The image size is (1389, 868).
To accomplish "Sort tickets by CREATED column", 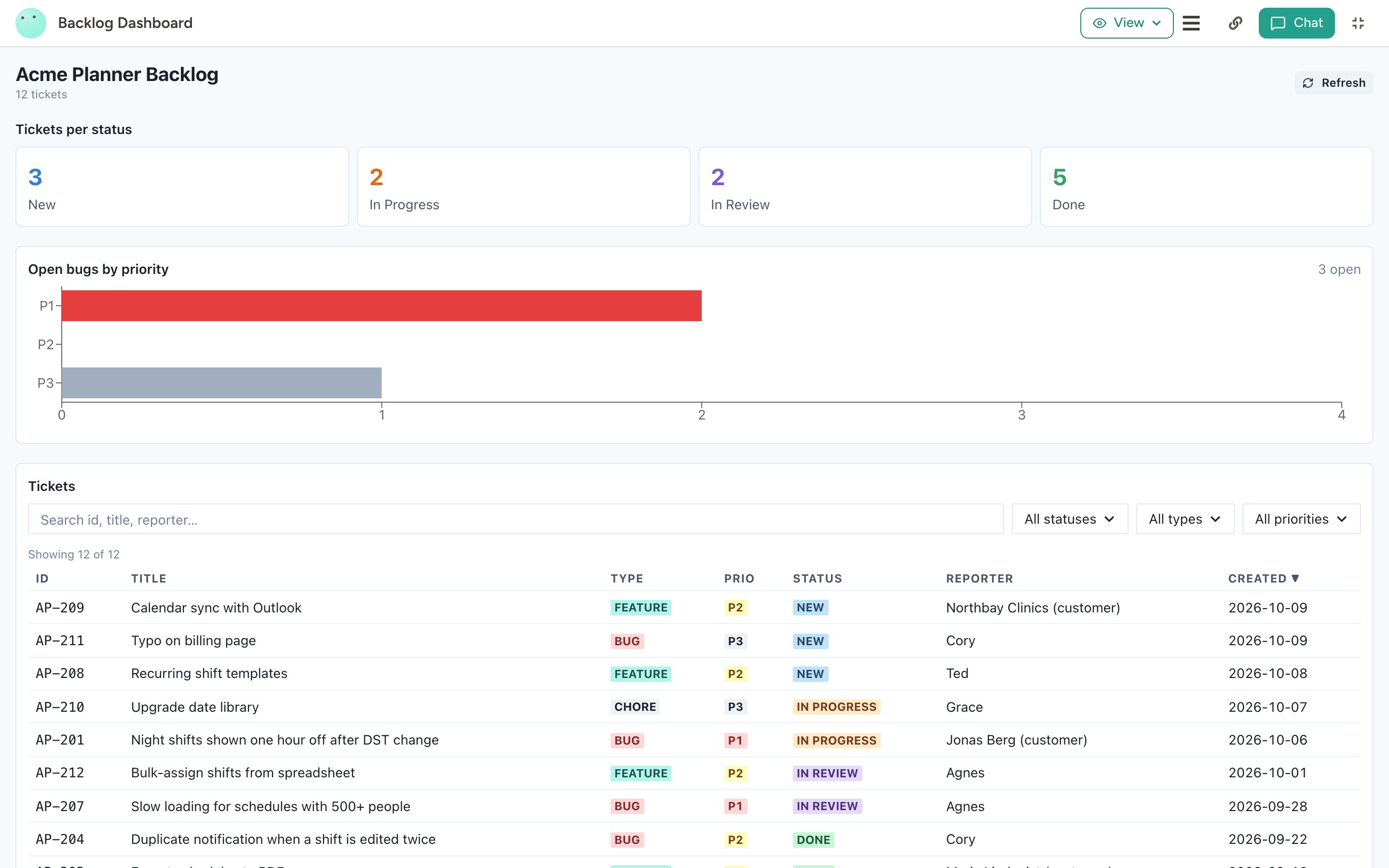I will tap(1263, 578).
